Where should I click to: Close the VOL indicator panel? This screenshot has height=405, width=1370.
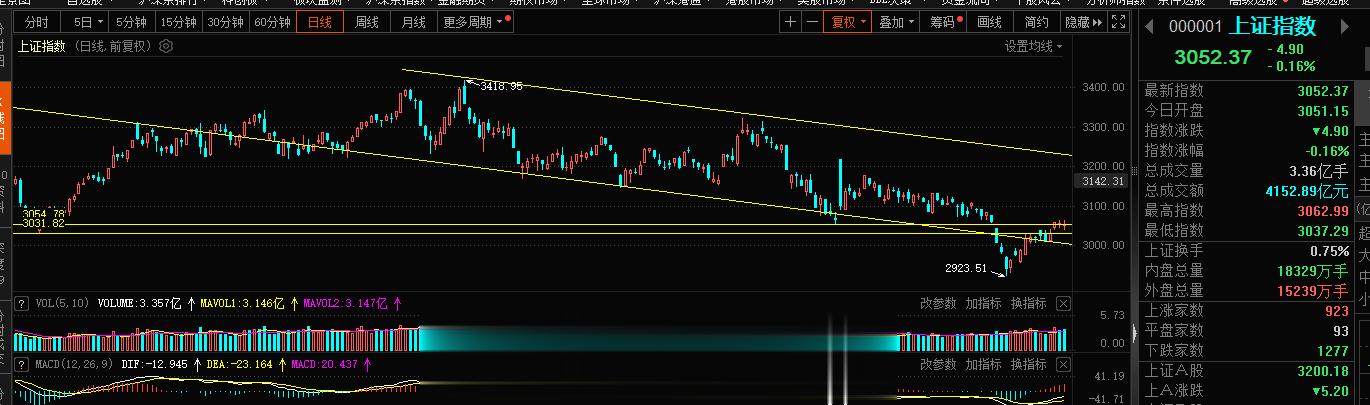coord(1063,303)
